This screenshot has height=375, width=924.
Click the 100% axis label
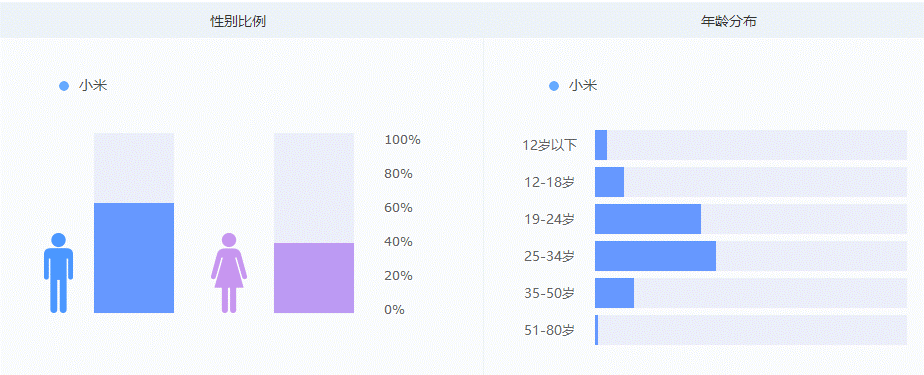[402, 140]
